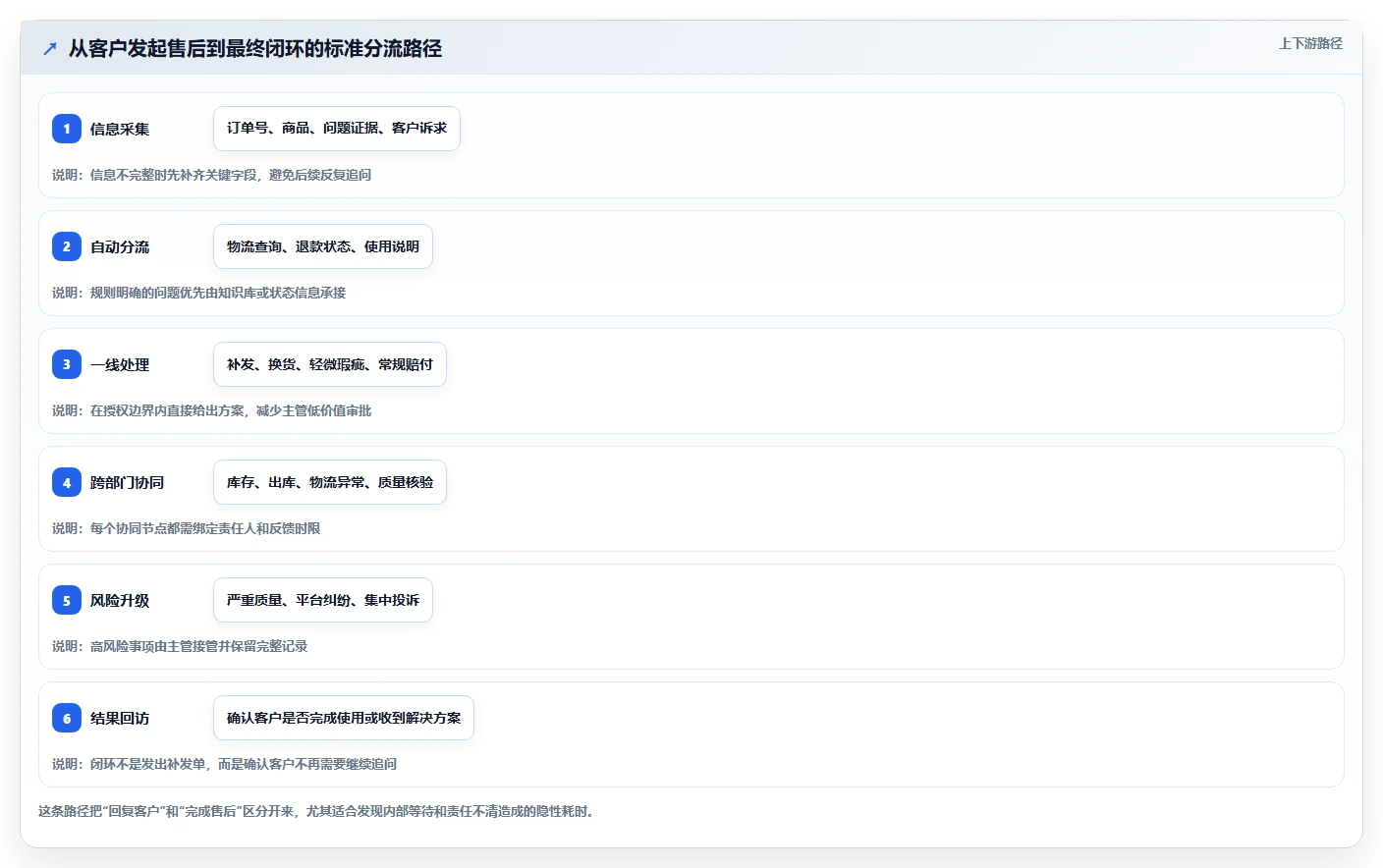Select the 补发、换货、轻微瑕疵、常规赔付 chip
Image resolution: width=1383 pixels, height=868 pixels.
pos(330,364)
